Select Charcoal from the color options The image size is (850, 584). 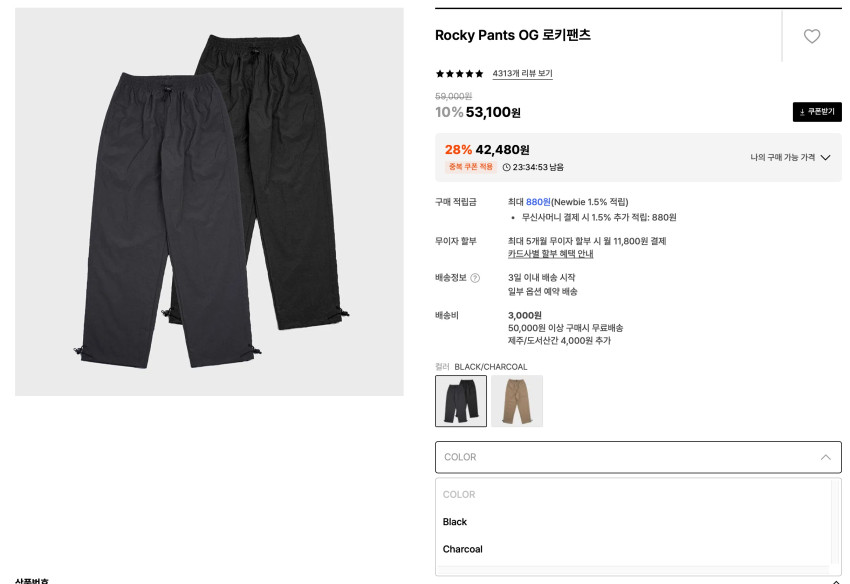coord(463,549)
